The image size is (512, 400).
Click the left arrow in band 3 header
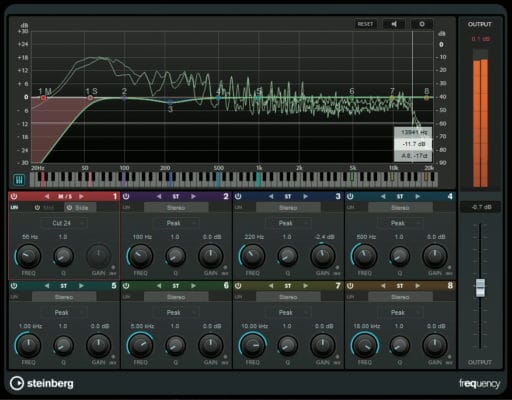(x=271, y=196)
